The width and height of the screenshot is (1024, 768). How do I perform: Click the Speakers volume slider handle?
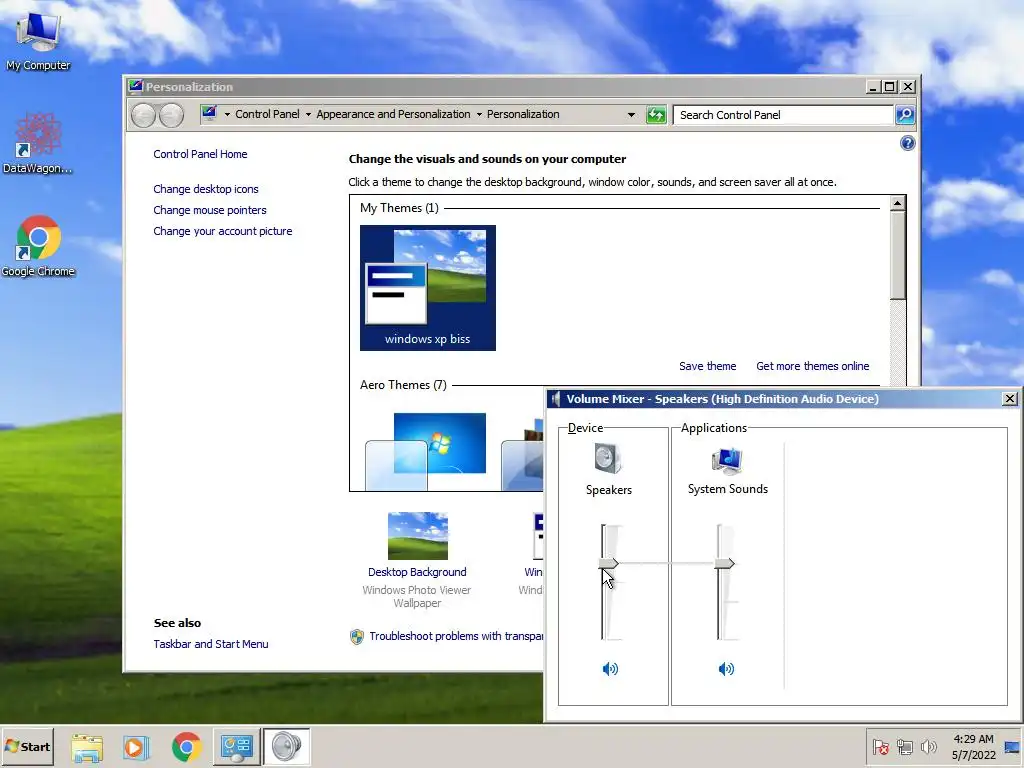(608, 564)
